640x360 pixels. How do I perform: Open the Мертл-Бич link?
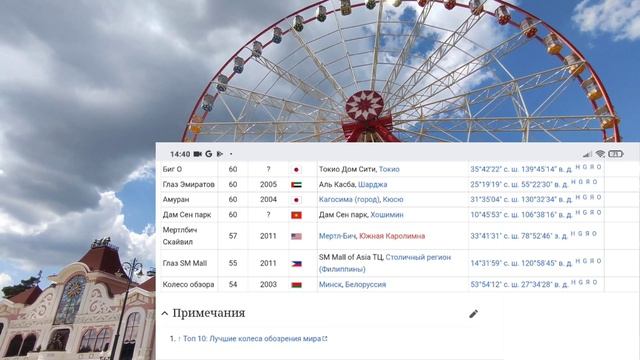pyautogui.click(x=337, y=236)
